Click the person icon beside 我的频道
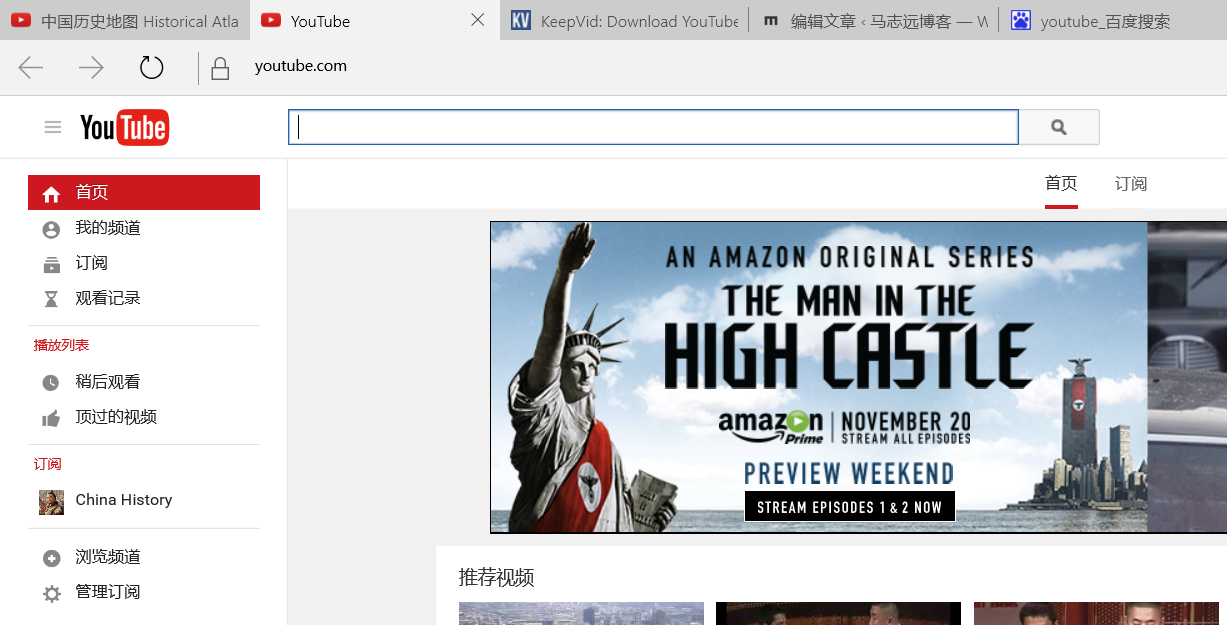This screenshot has width=1227, height=625. [51, 229]
